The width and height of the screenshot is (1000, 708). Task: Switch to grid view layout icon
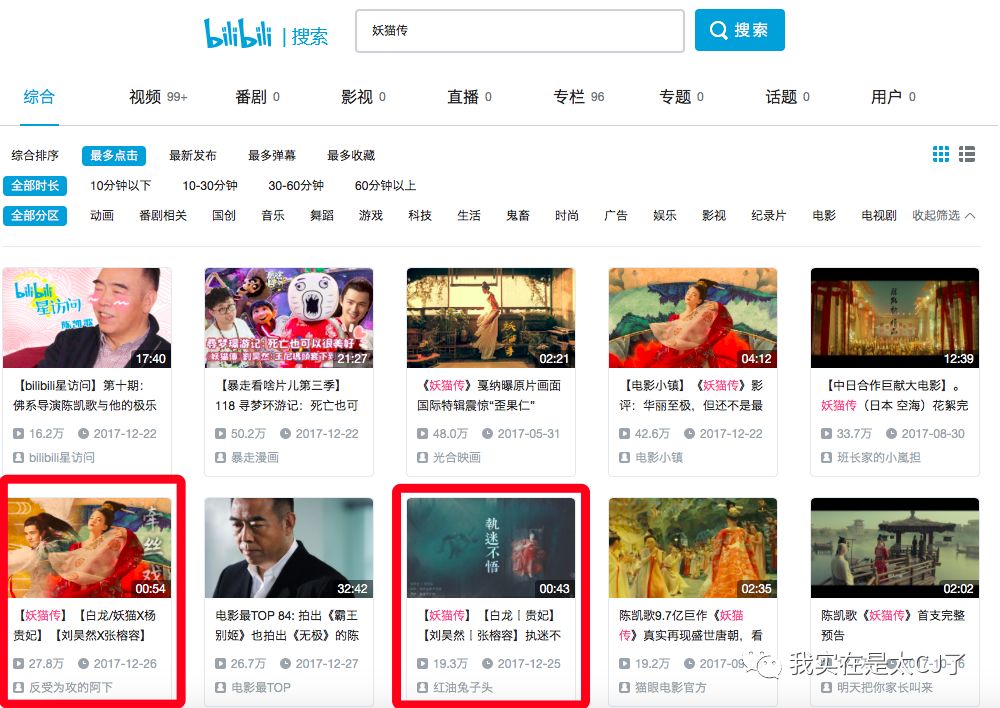[941, 154]
